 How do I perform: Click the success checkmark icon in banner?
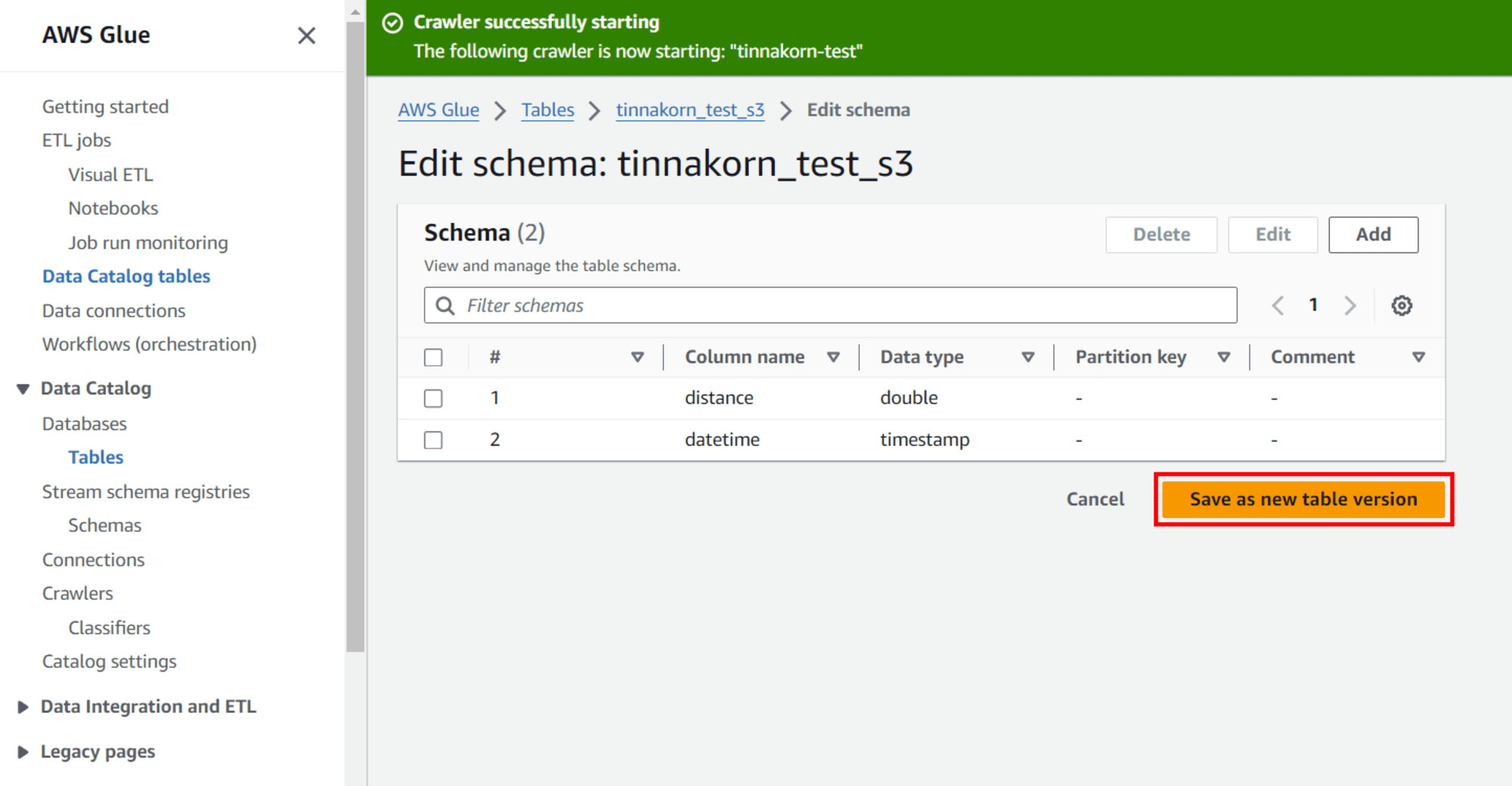(x=392, y=23)
